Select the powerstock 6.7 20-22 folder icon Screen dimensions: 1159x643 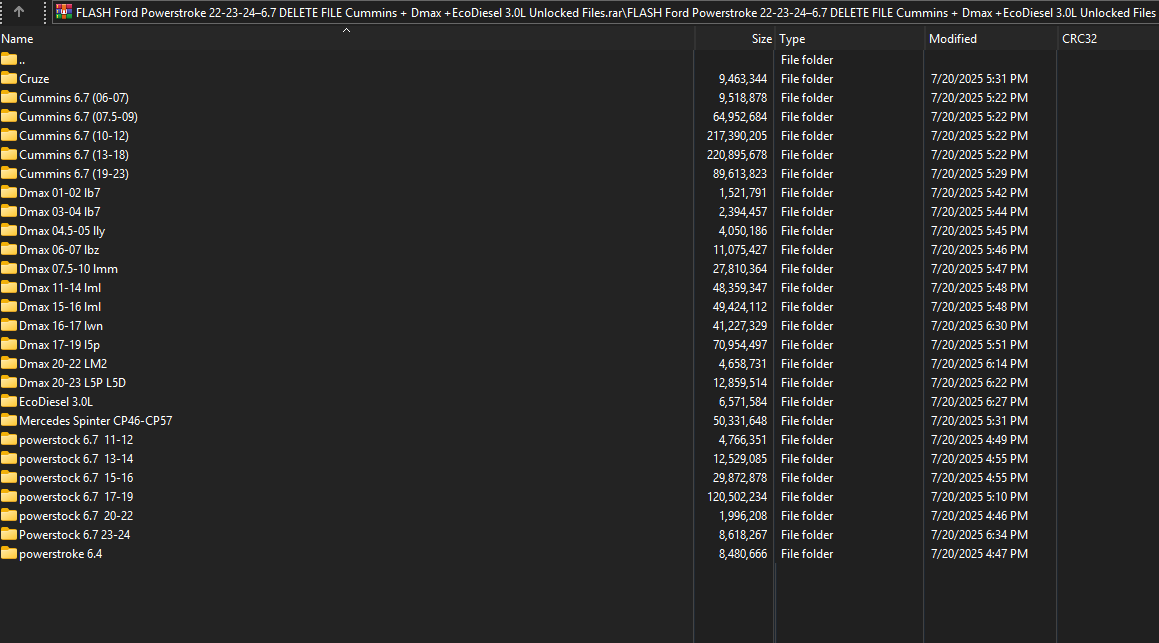coord(9,515)
